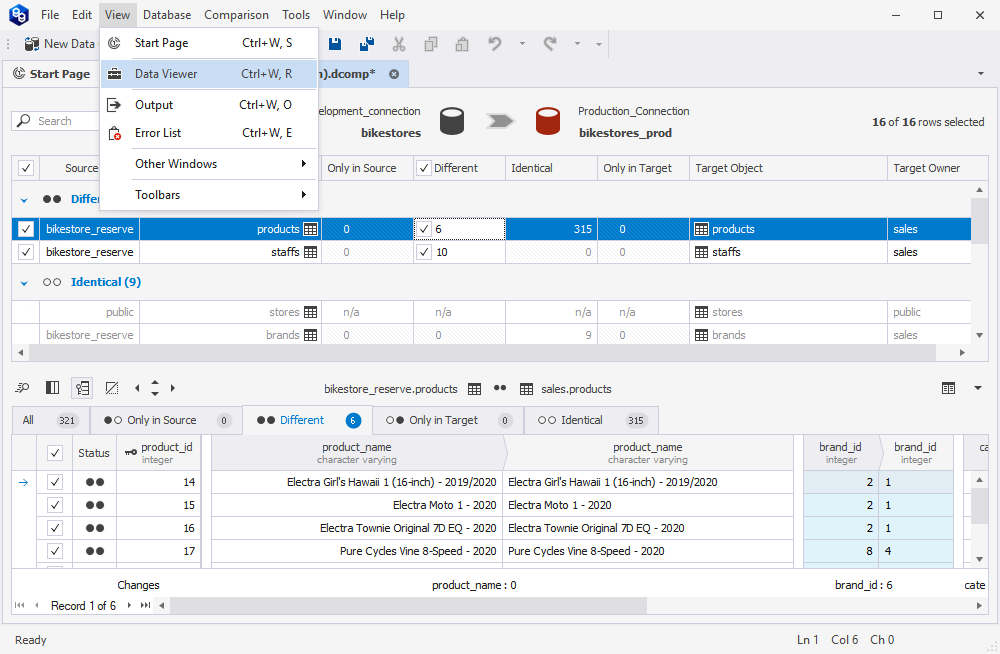Toggle the tree detail view icon
The image size is (1000, 654).
[82, 388]
